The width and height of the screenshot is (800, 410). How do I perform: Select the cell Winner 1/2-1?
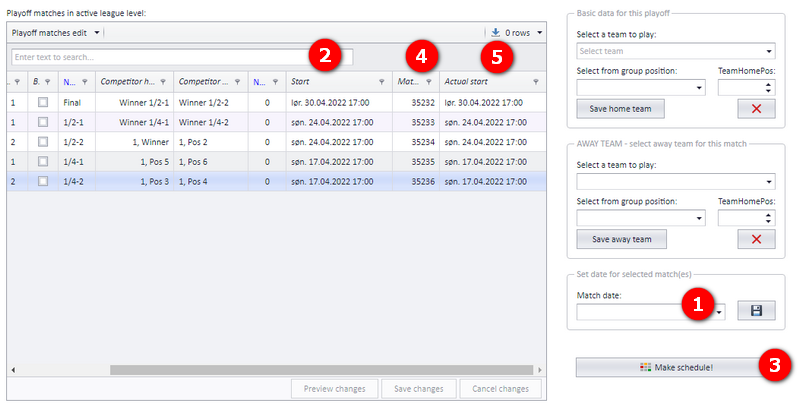coord(135,102)
